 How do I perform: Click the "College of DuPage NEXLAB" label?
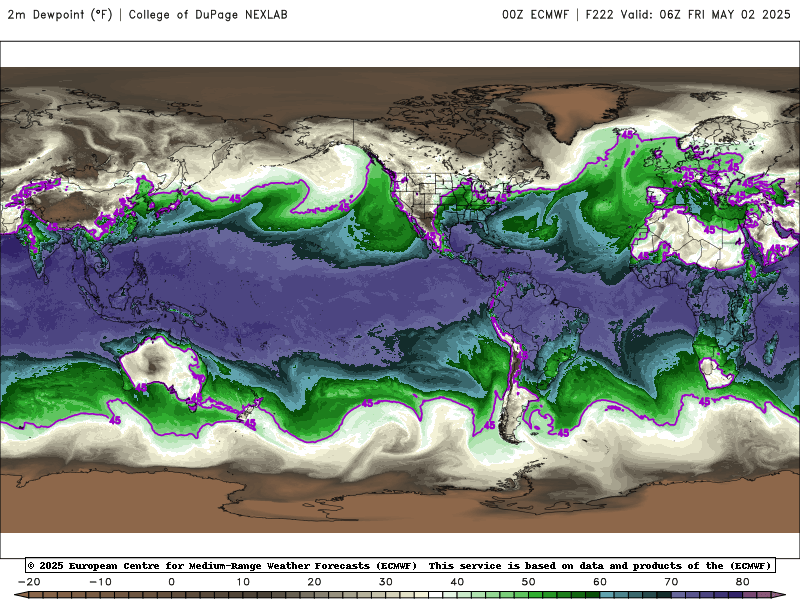click(208, 15)
